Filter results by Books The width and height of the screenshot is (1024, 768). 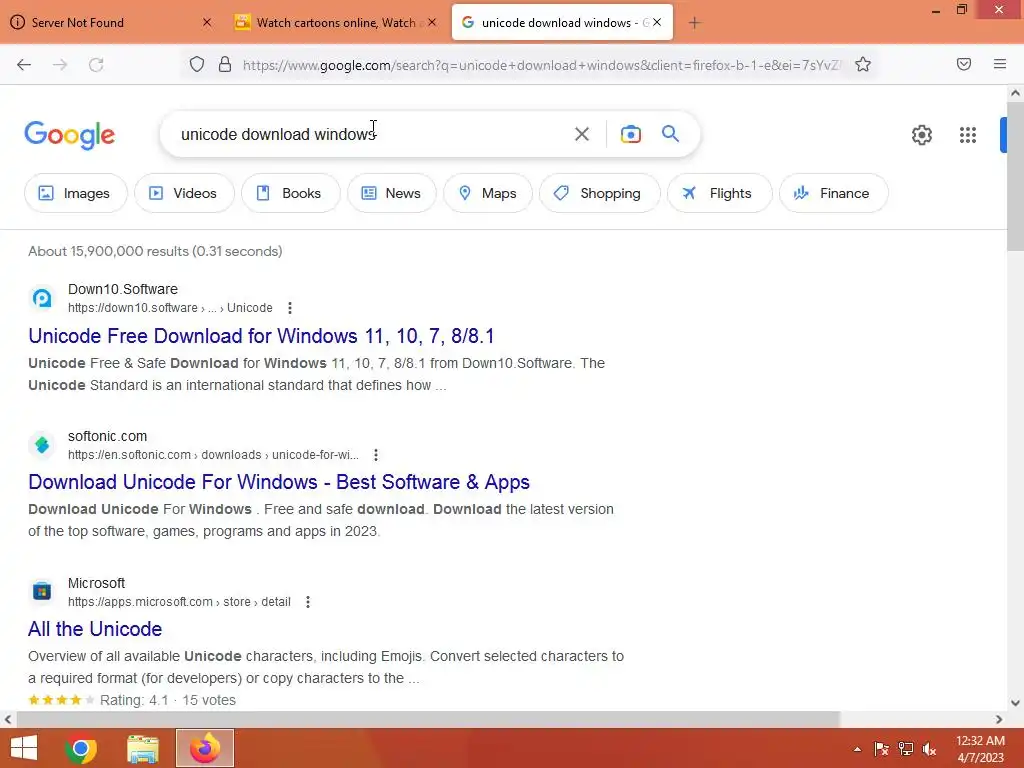(291, 193)
